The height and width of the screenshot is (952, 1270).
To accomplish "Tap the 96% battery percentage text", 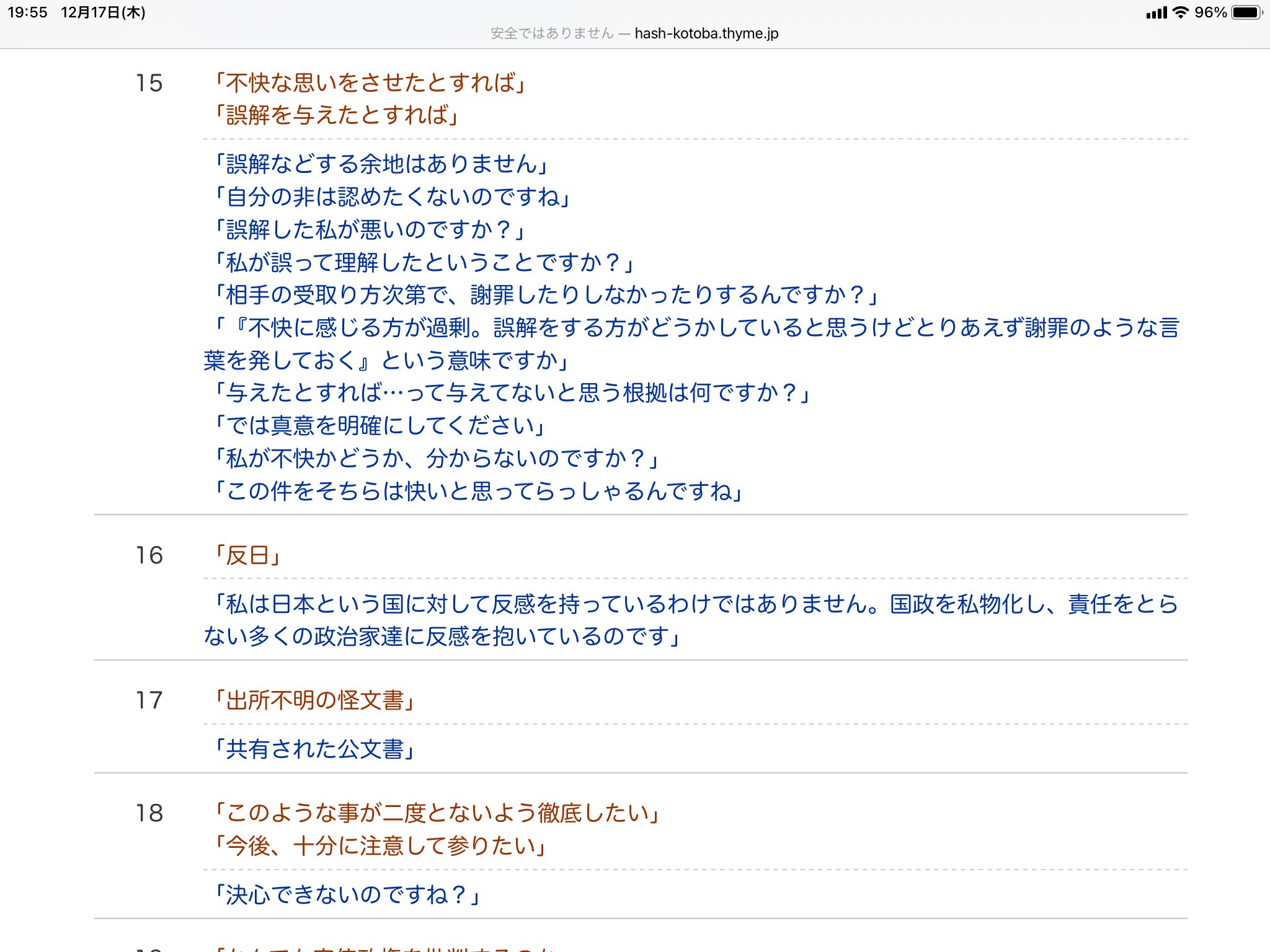I will [x=1210, y=12].
